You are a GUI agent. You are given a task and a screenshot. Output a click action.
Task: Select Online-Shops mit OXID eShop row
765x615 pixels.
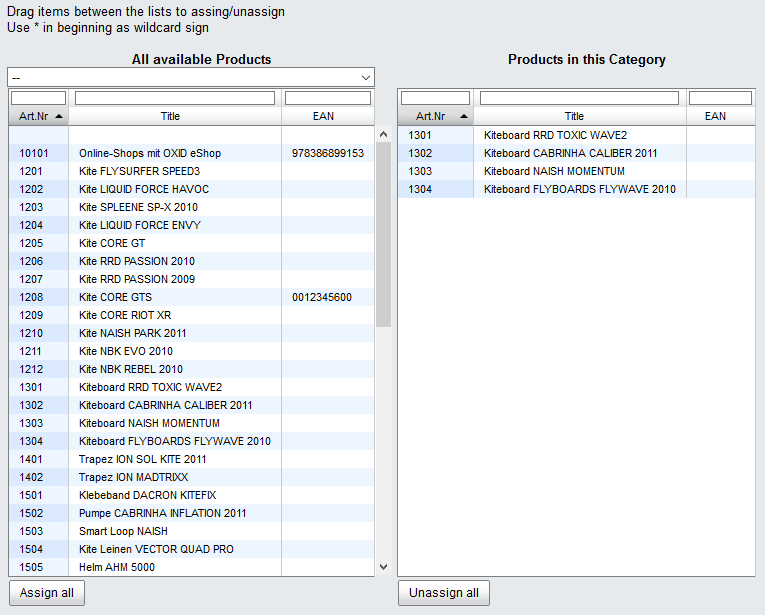191,153
